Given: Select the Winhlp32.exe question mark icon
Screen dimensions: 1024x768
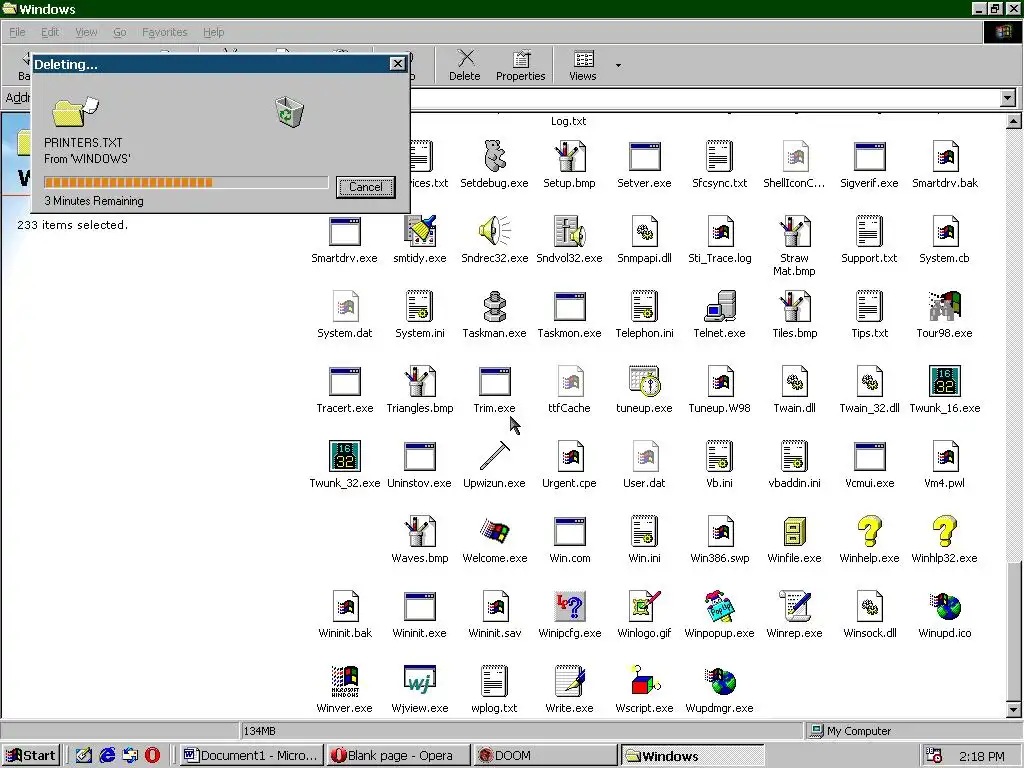Looking at the screenshot, I should point(944,532).
